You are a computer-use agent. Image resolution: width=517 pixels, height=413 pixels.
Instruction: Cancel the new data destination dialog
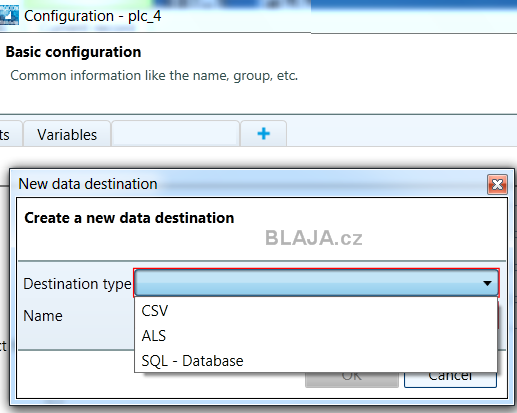click(x=450, y=379)
